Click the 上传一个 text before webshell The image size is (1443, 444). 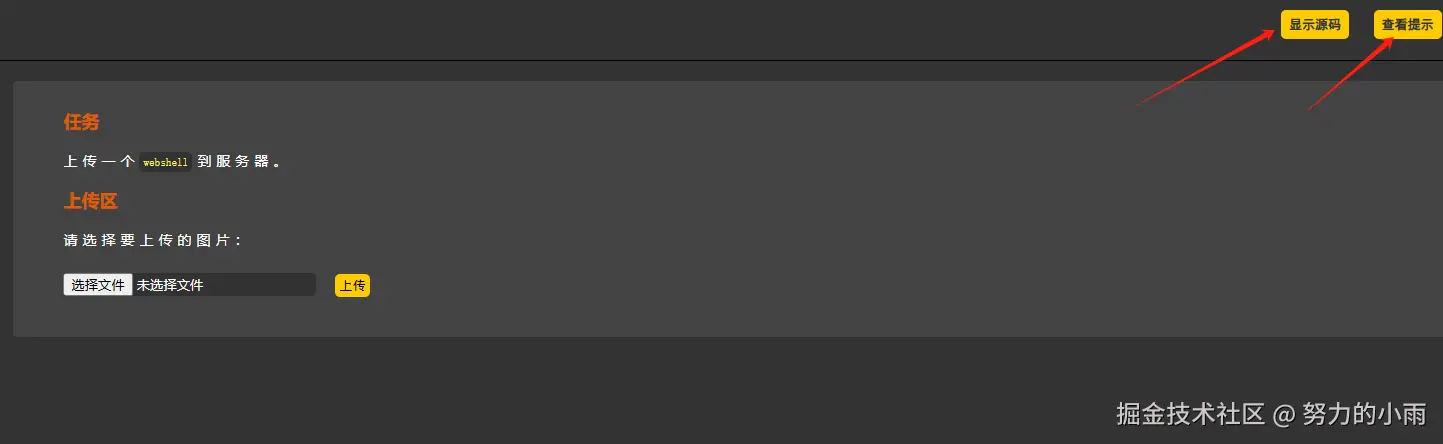pos(99,161)
